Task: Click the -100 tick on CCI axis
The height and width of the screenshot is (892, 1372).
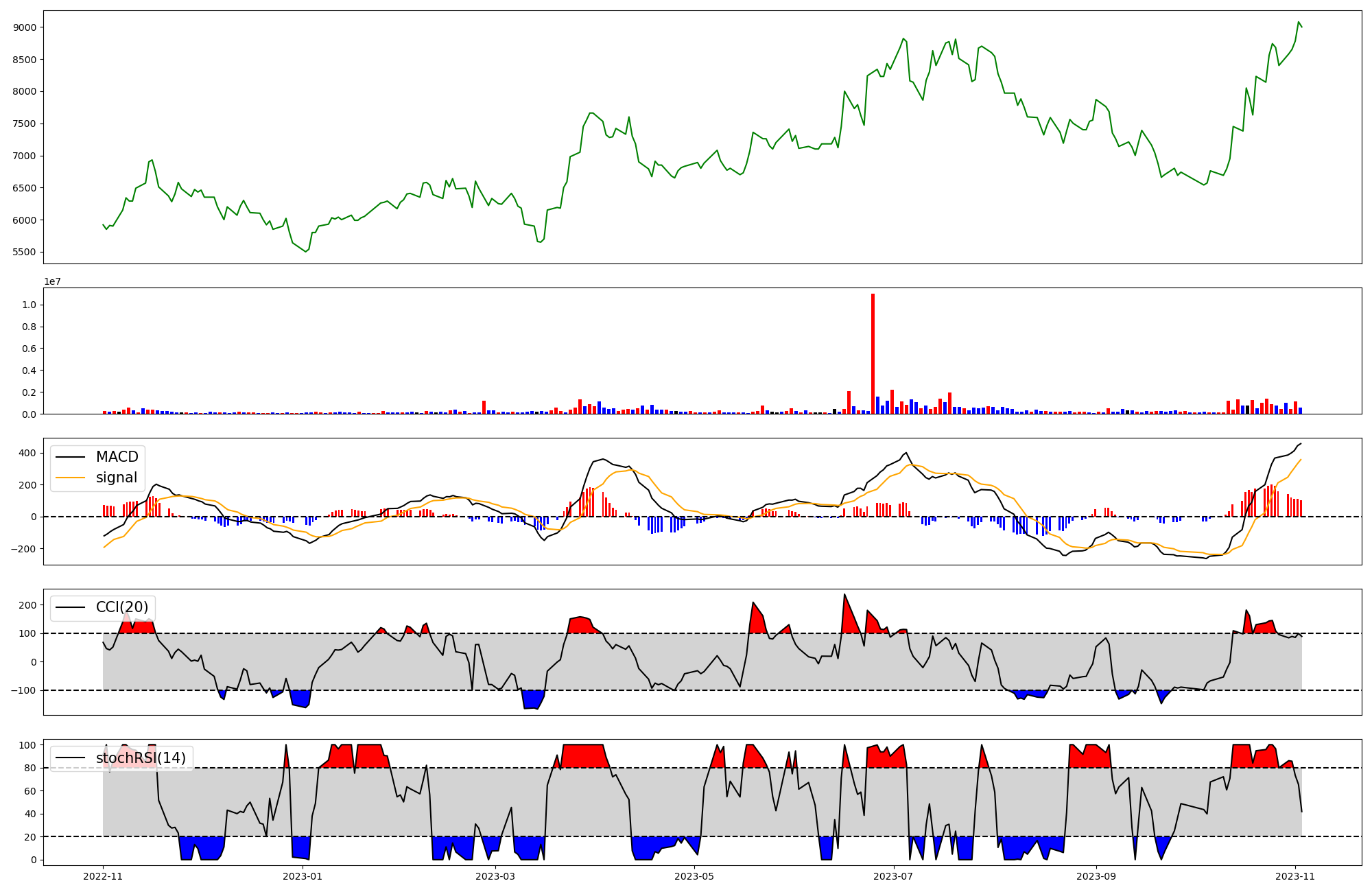Action: pos(25,690)
